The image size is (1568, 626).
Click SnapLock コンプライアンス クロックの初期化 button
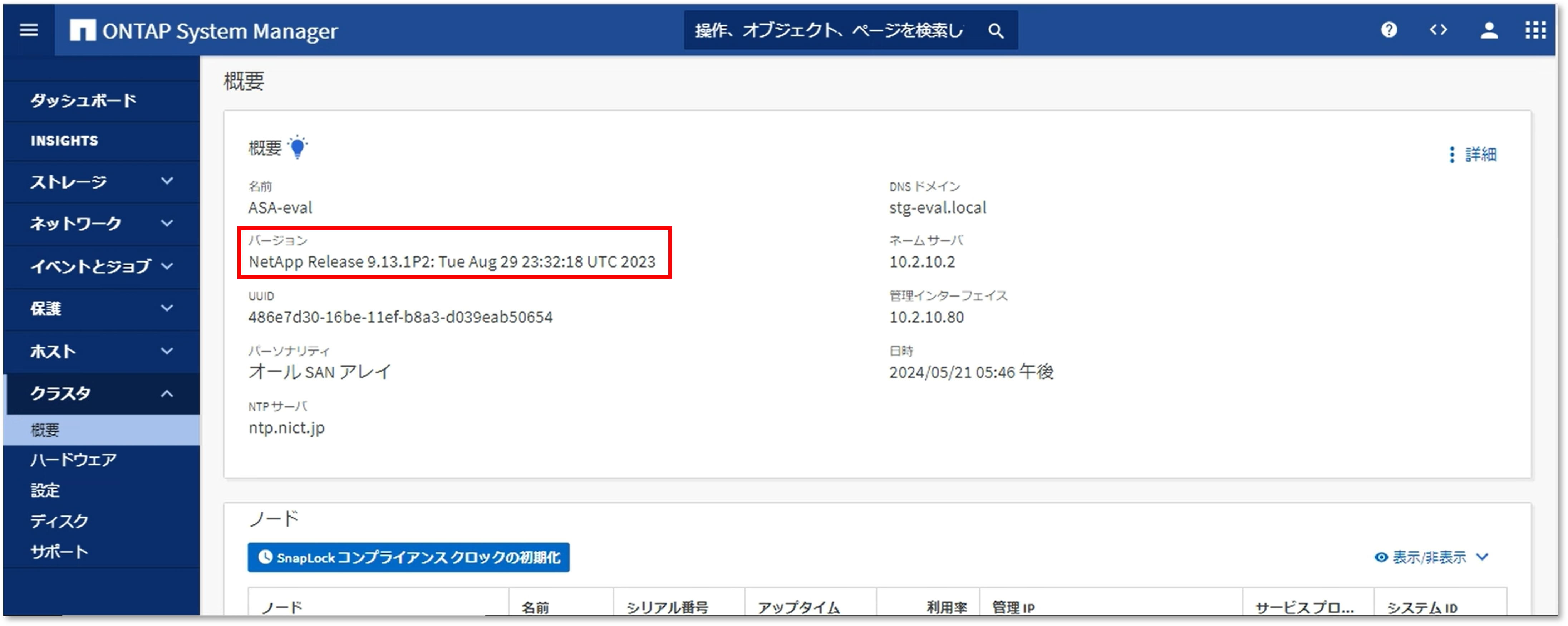408,557
